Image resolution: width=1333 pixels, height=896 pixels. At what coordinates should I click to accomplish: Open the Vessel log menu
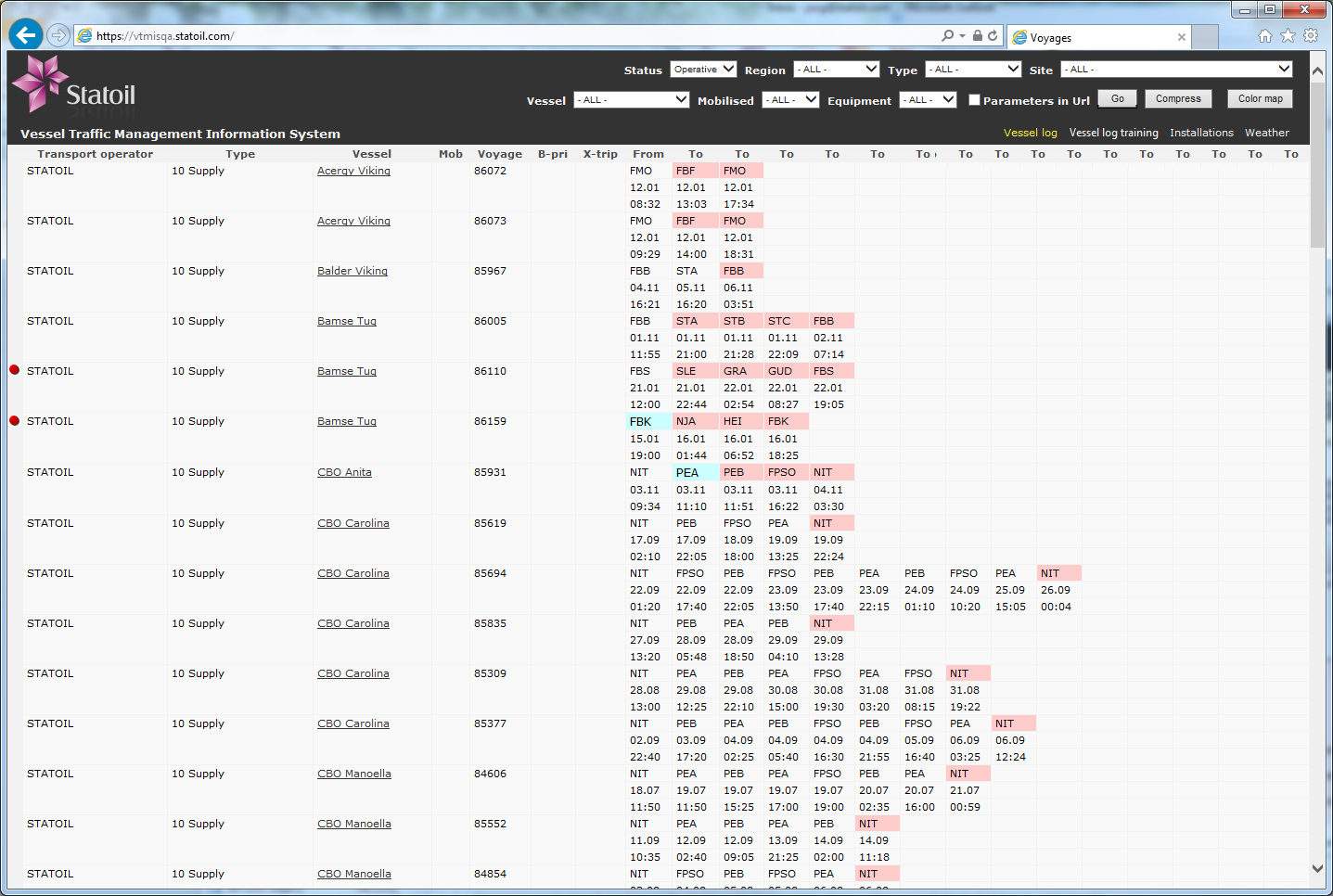pos(1031,133)
